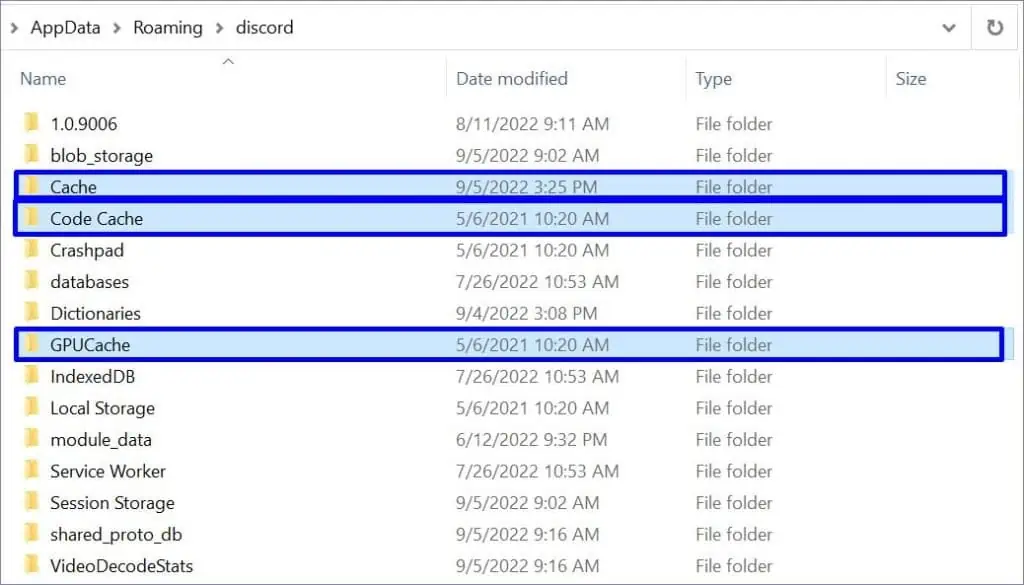The image size is (1024, 585).
Task: Sort files by the Date modified column
Action: [514, 79]
